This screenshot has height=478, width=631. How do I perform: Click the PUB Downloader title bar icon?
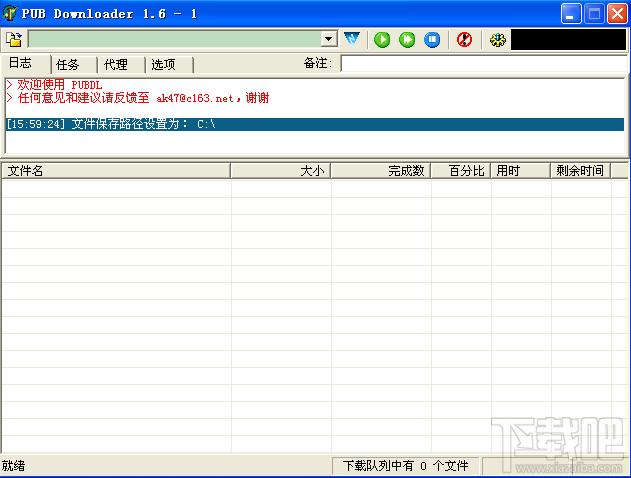pos(9,13)
